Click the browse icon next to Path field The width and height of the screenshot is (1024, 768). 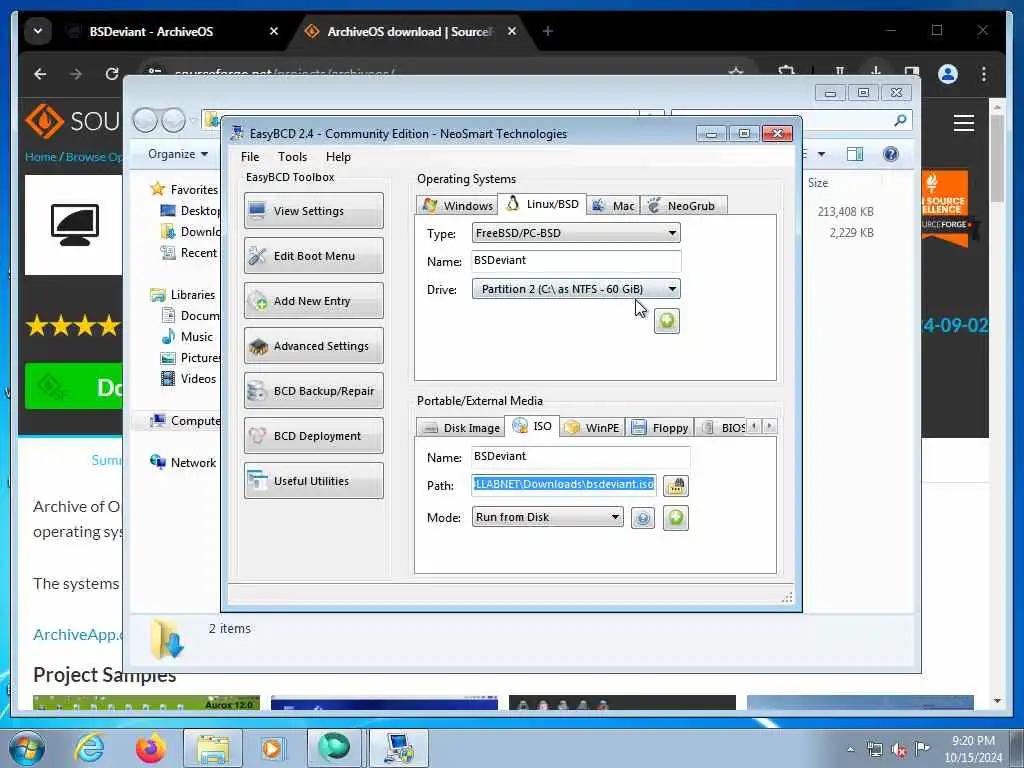676,486
